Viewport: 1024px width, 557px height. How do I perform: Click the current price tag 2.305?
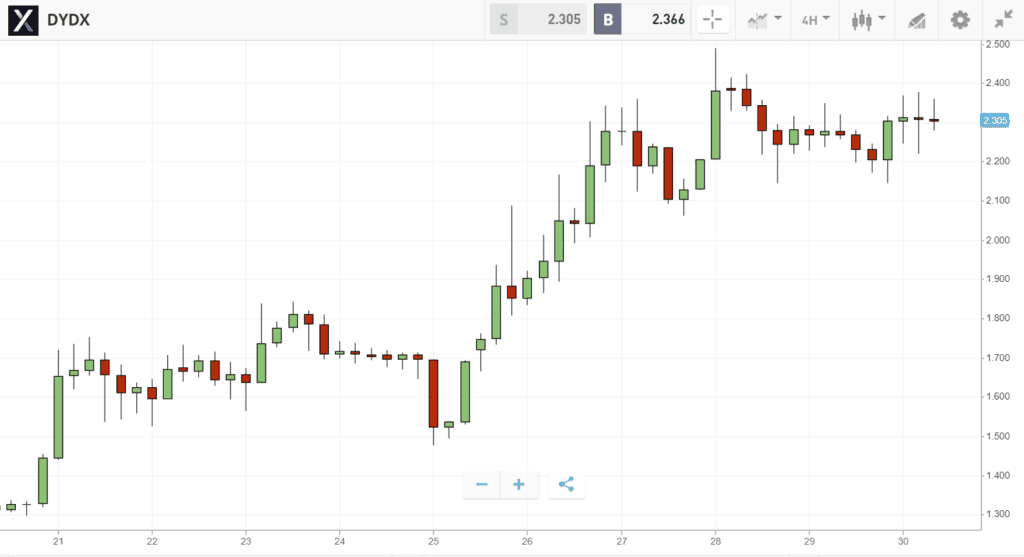click(995, 121)
